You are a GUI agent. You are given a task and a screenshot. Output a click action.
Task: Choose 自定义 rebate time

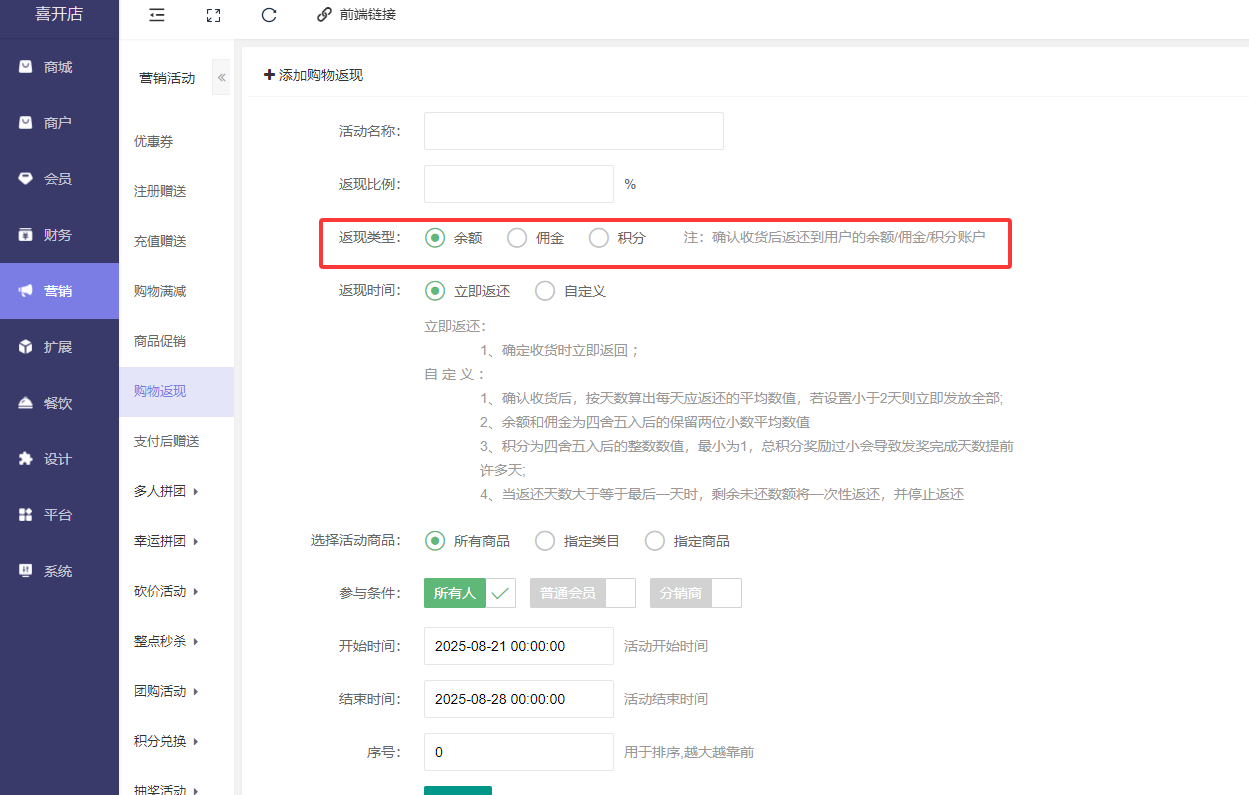tap(570, 291)
